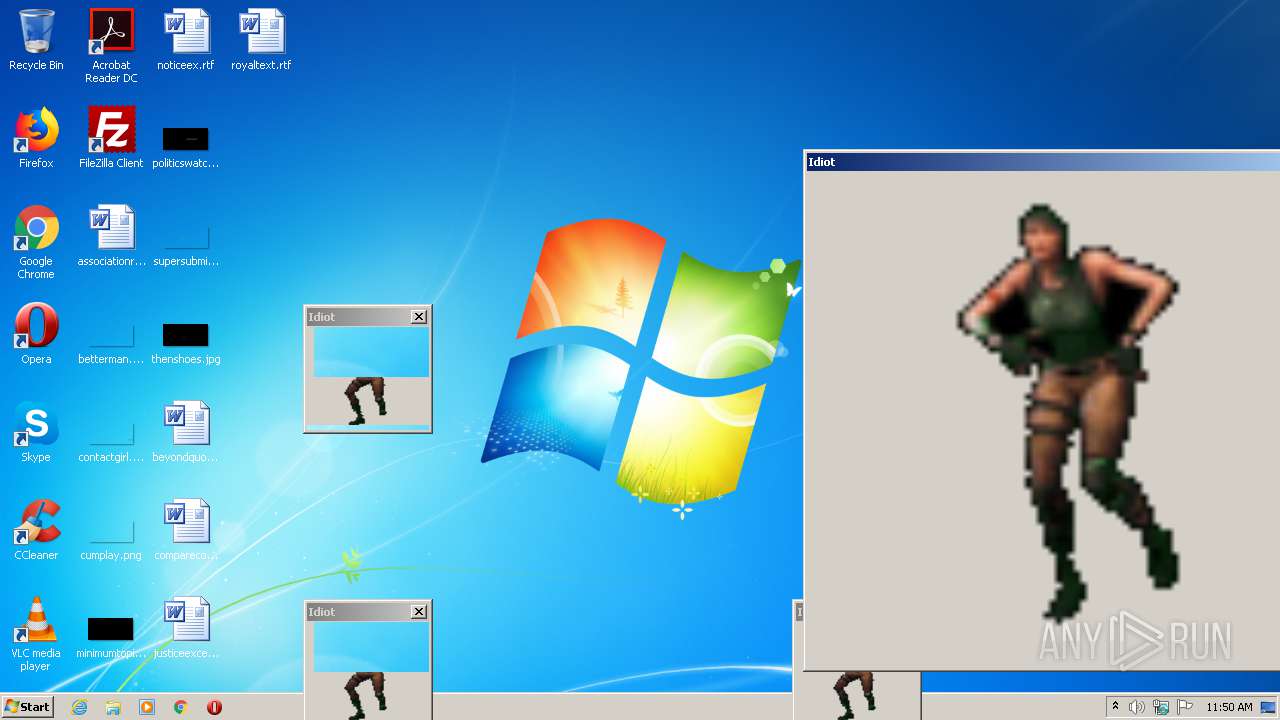The image size is (1280, 720).
Task: Launch Firefox from the desktop
Action: click(x=36, y=138)
